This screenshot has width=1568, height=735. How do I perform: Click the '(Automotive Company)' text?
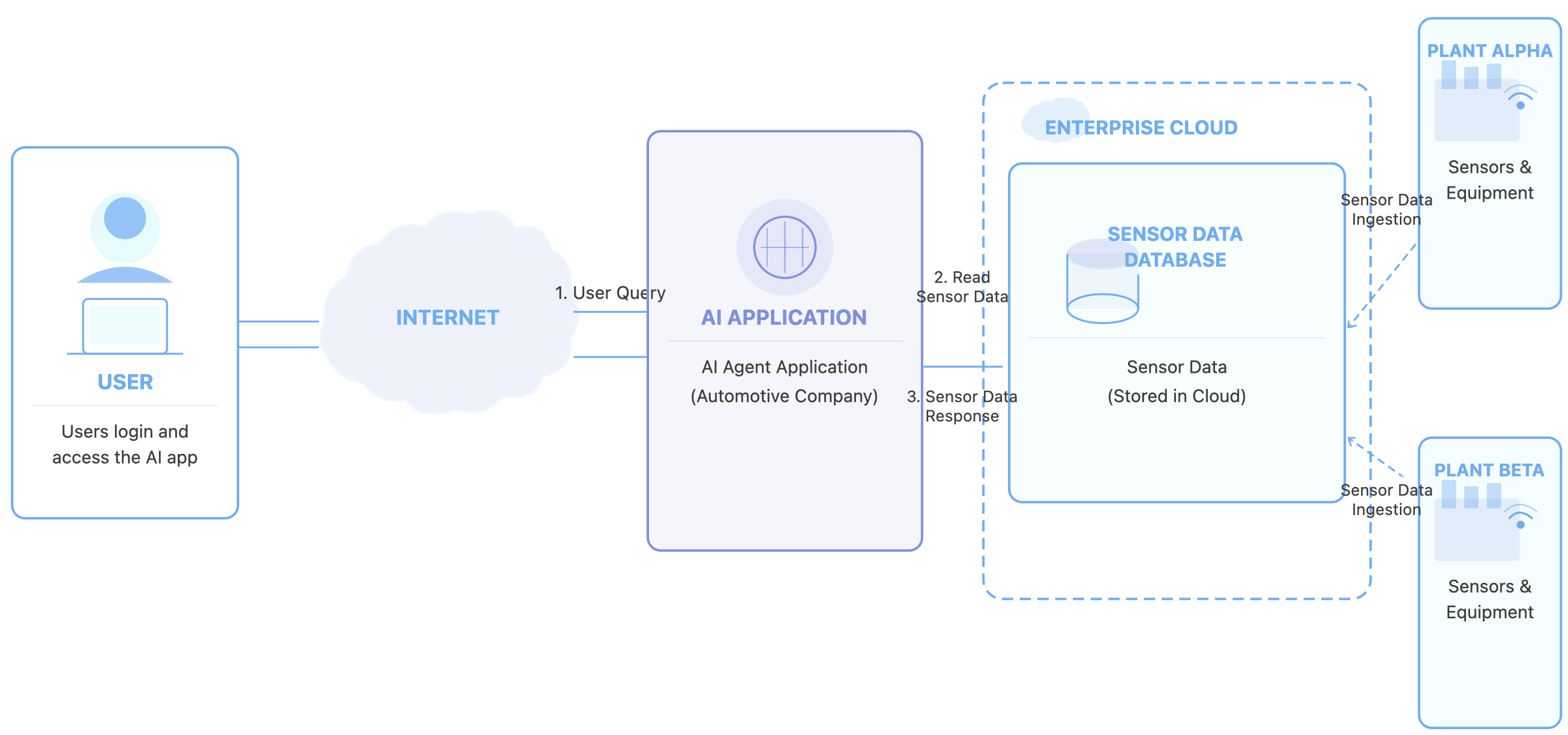tap(784, 396)
